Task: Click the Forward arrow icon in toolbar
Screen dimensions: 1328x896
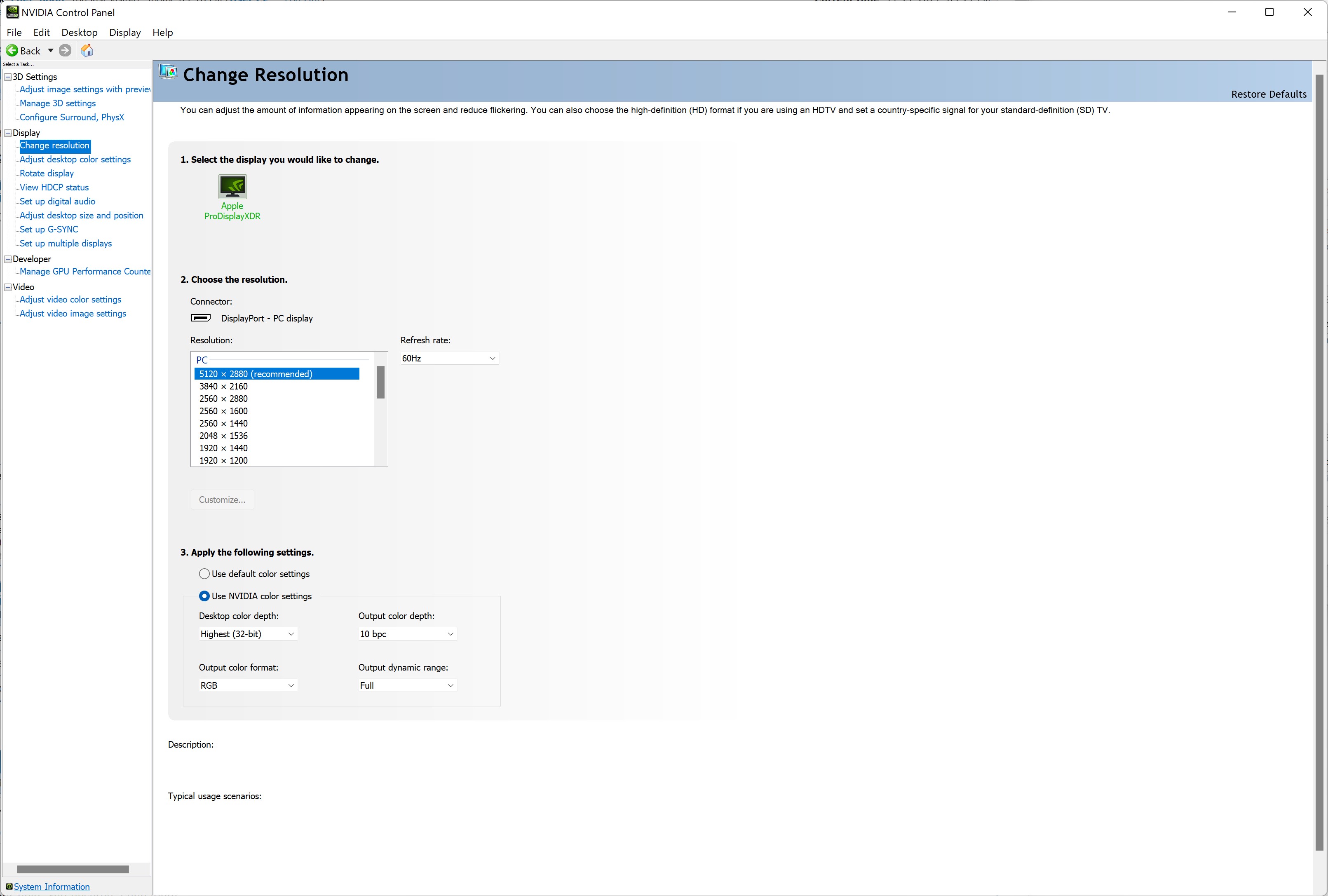Action: click(x=65, y=50)
